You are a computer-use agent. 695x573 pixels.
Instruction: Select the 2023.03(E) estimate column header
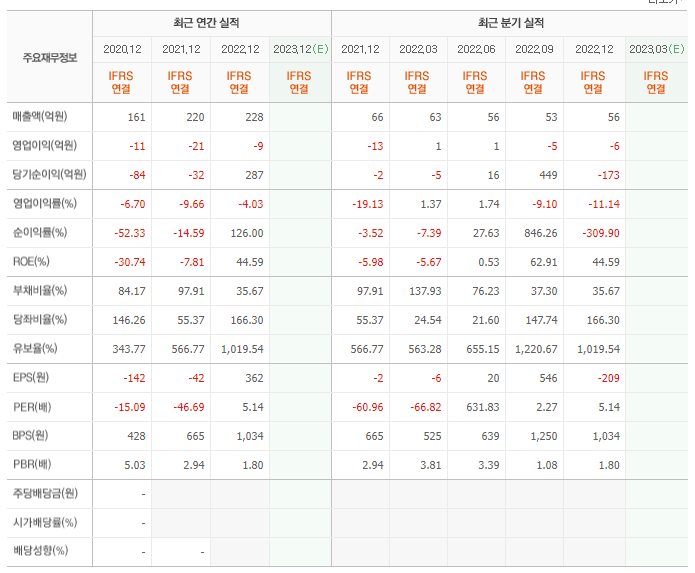(x=656, y=49)
